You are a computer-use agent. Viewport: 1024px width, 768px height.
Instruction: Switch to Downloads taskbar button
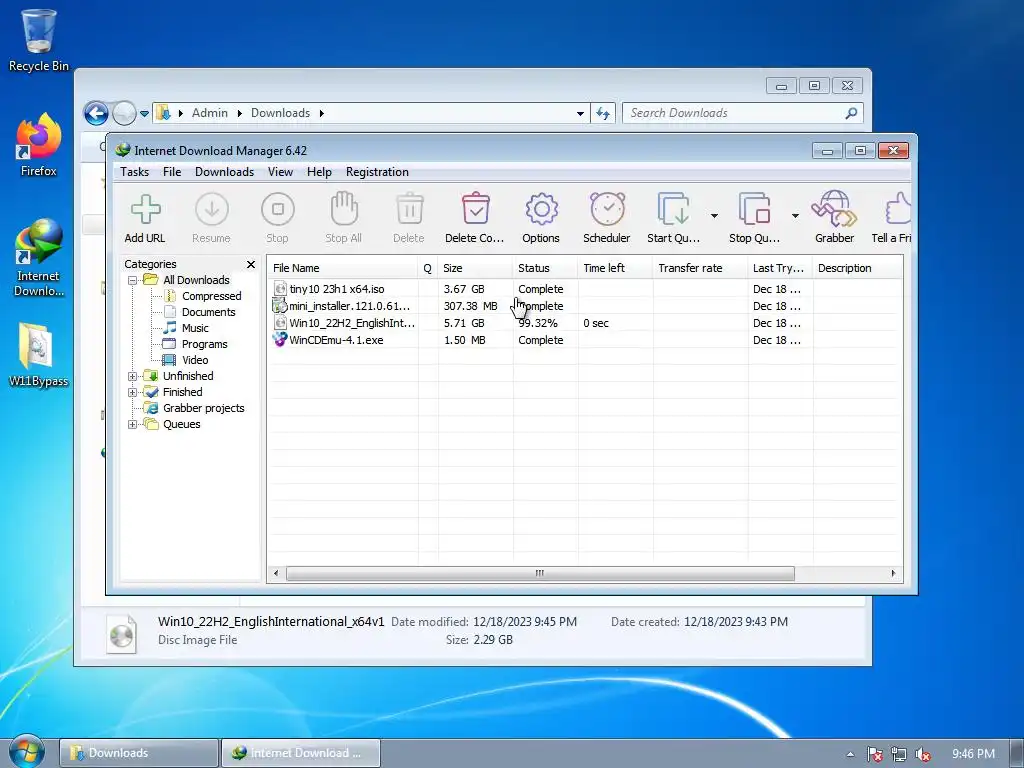[x=139, y=753]
